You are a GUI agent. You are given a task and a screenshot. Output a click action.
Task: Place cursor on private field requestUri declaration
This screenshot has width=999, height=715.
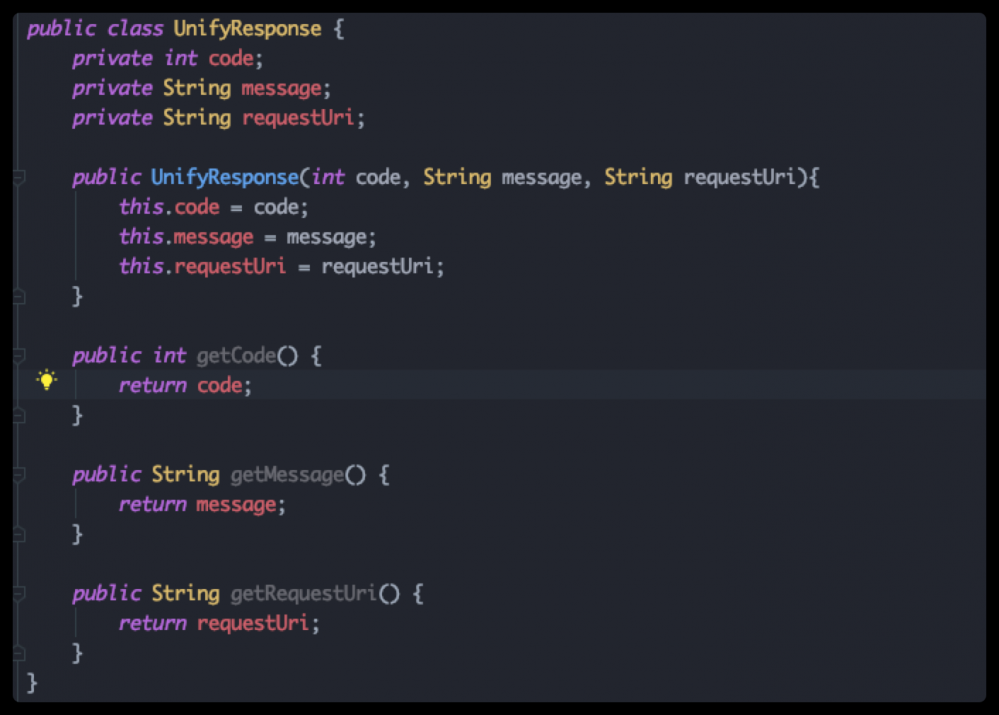298,118
